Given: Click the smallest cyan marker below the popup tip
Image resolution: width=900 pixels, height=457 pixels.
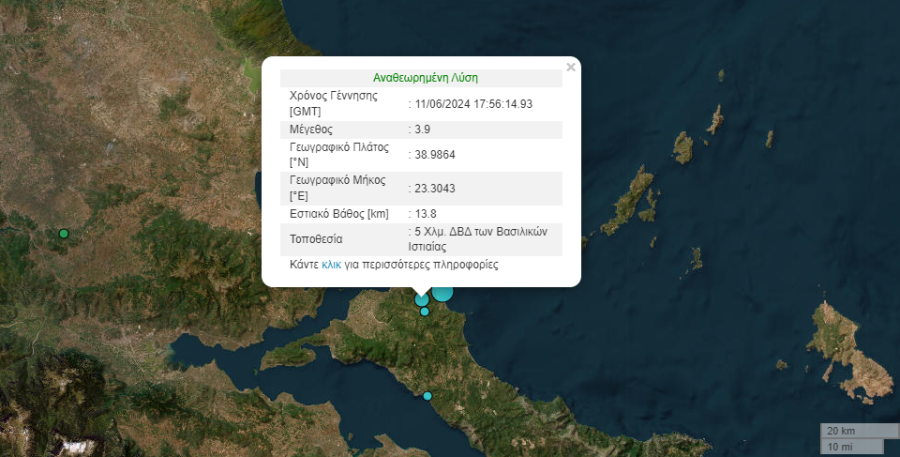Looking at the screenshot, I should tap(425, 312).
